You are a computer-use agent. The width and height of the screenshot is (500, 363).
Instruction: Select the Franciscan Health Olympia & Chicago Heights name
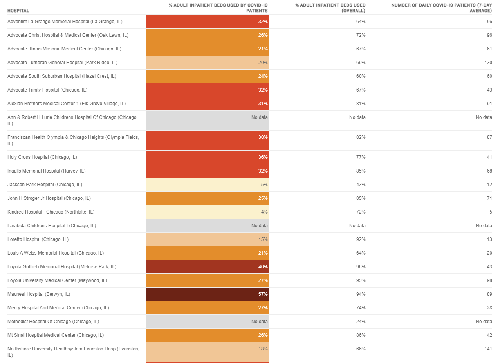tap(73, 140)
